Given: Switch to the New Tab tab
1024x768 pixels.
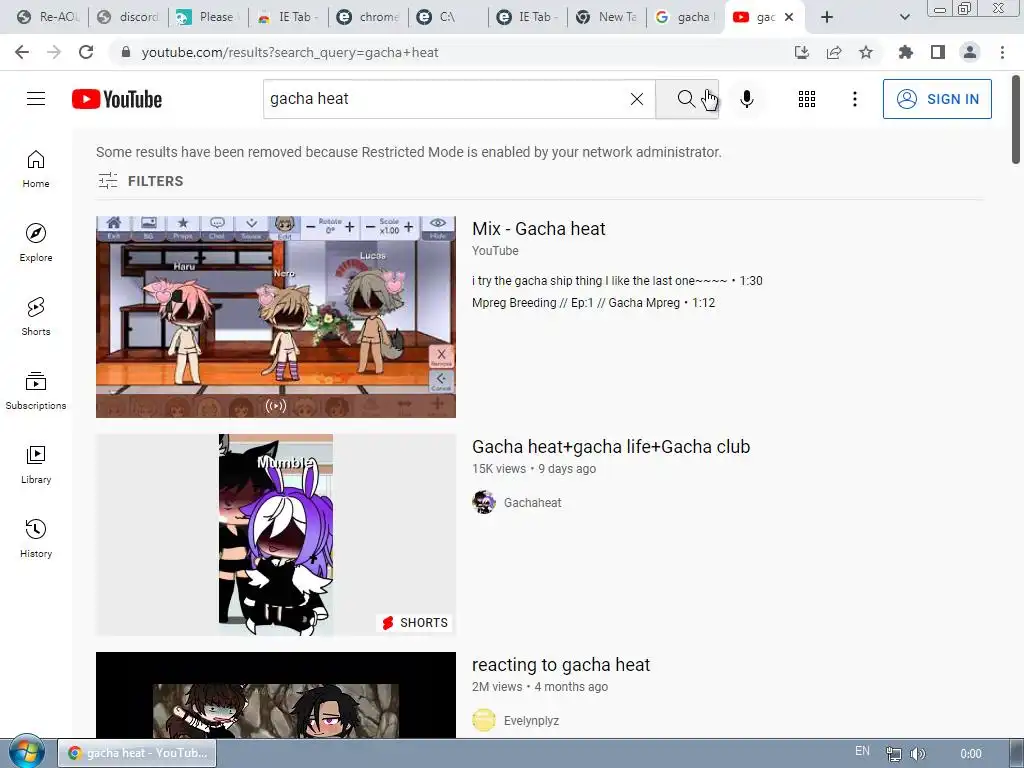Looking at the screenshot, I should [607, 17].
